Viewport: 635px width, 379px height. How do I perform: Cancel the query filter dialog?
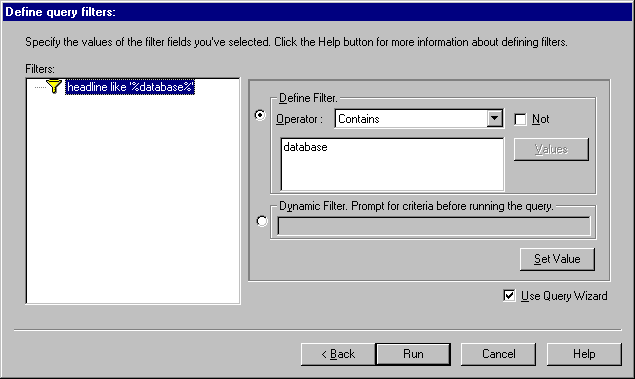tap(498, 354)
